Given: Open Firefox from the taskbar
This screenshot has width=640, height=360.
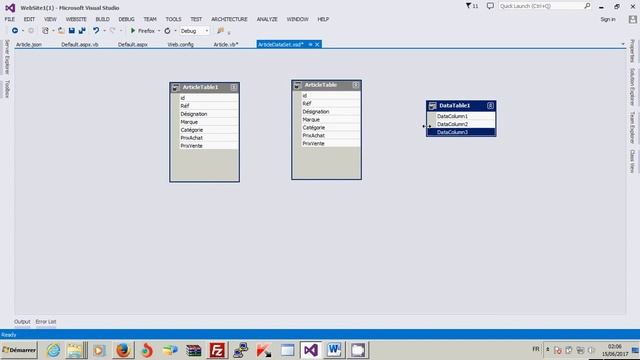Looking at the screenshot, I should (123, 350).
